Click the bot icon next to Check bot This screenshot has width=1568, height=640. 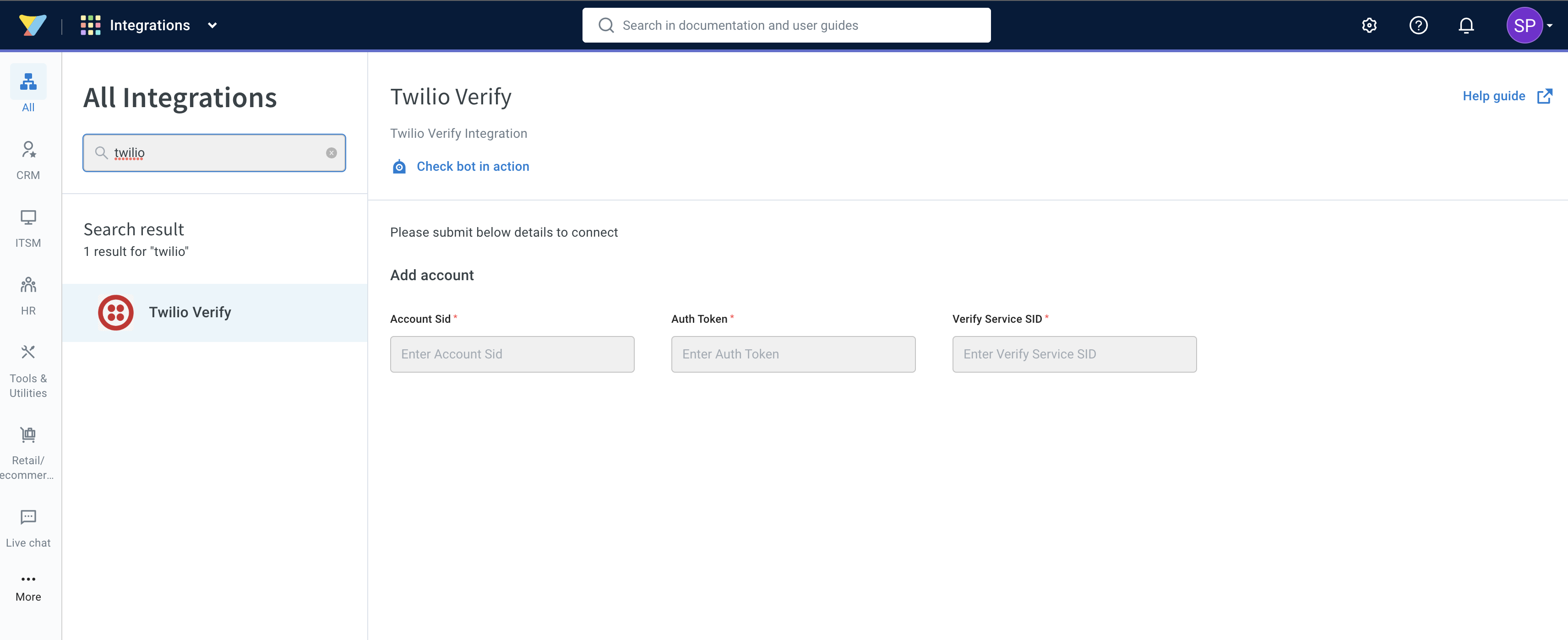coord(399,167)
